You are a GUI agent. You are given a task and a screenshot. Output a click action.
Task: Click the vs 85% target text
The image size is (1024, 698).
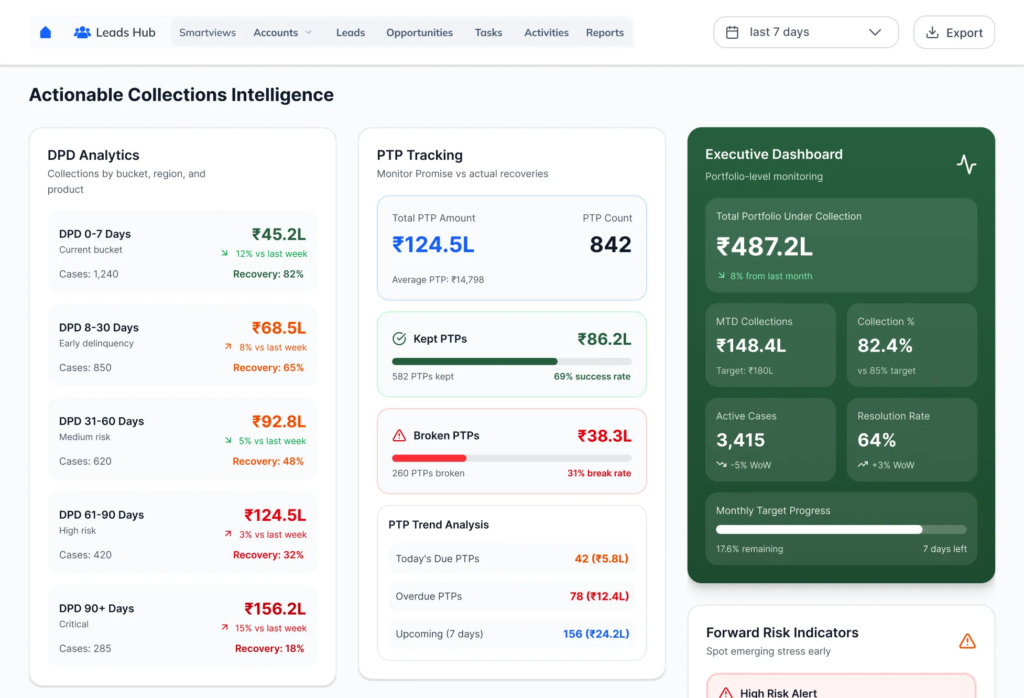(886, 370)
